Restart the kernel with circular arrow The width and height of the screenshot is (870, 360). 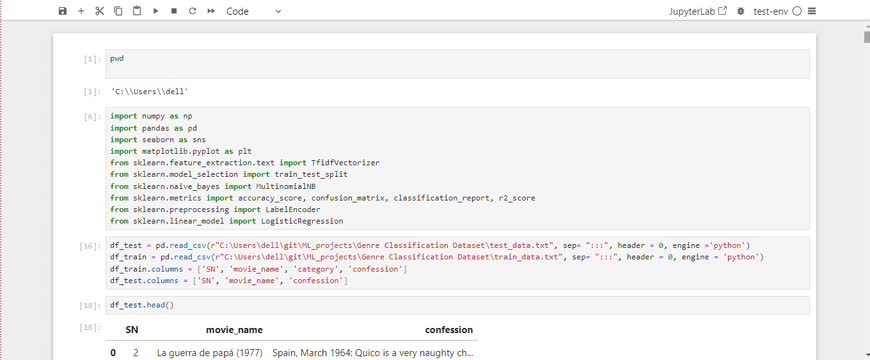tap(192, 11)
